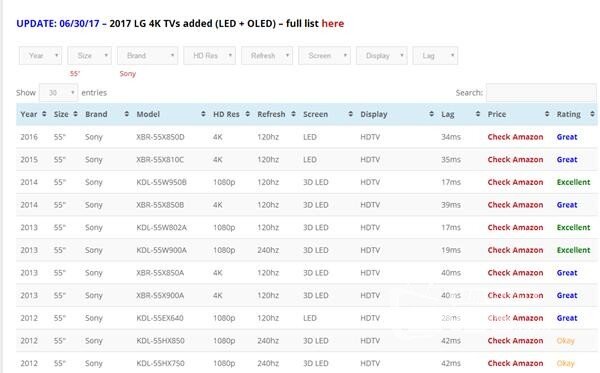Viewport: 600px width, 373px height.
Task: Select model text KDL-55W900A
Action: point(161,250)
